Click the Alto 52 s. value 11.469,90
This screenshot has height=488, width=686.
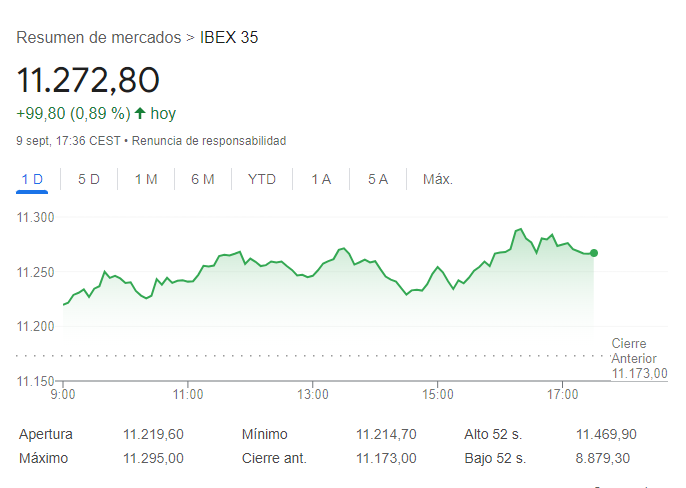pos(606,435)
